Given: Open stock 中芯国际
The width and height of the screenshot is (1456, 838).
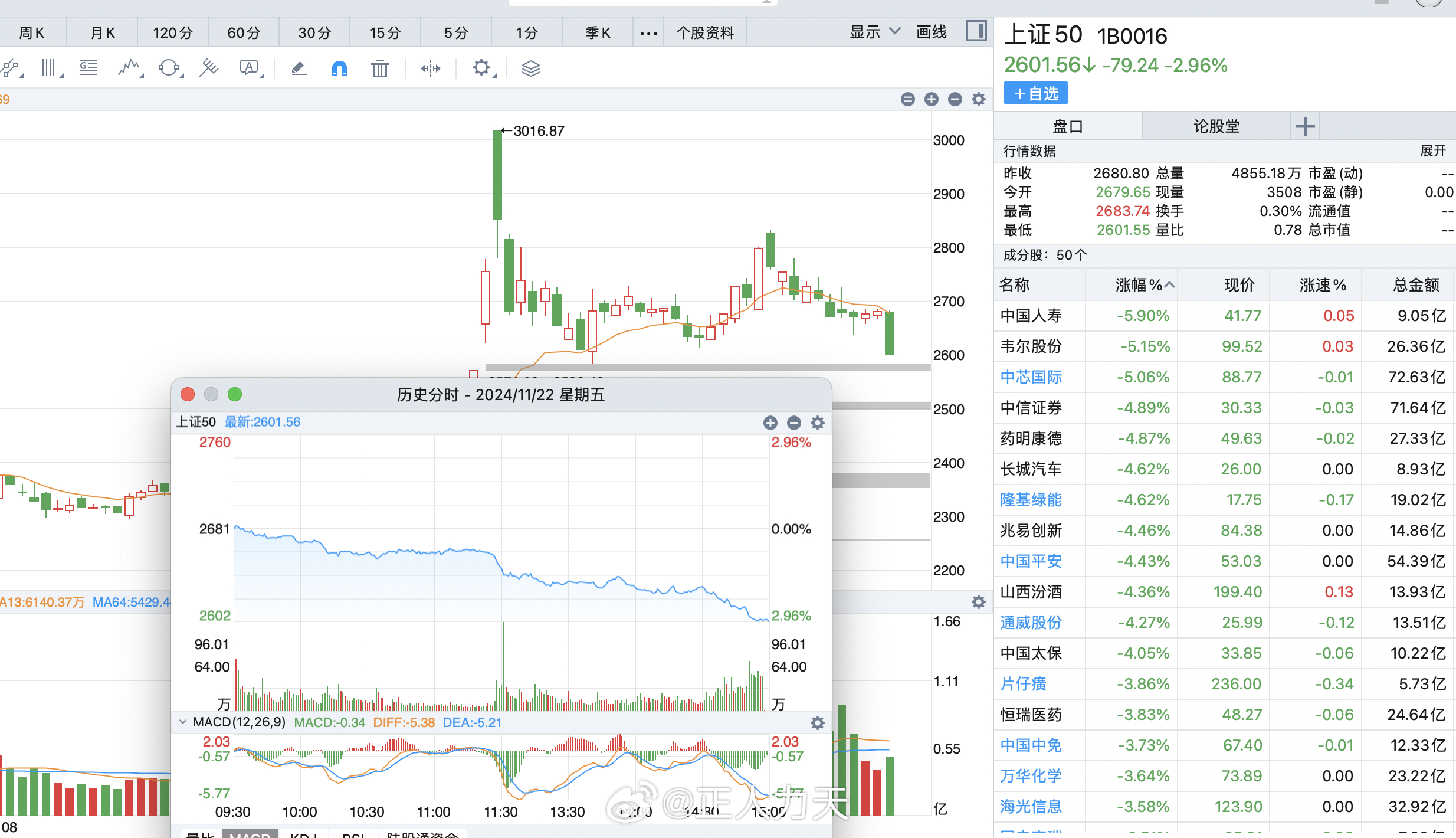Looking at the screenshot, I should click(x=1031, y=377).
